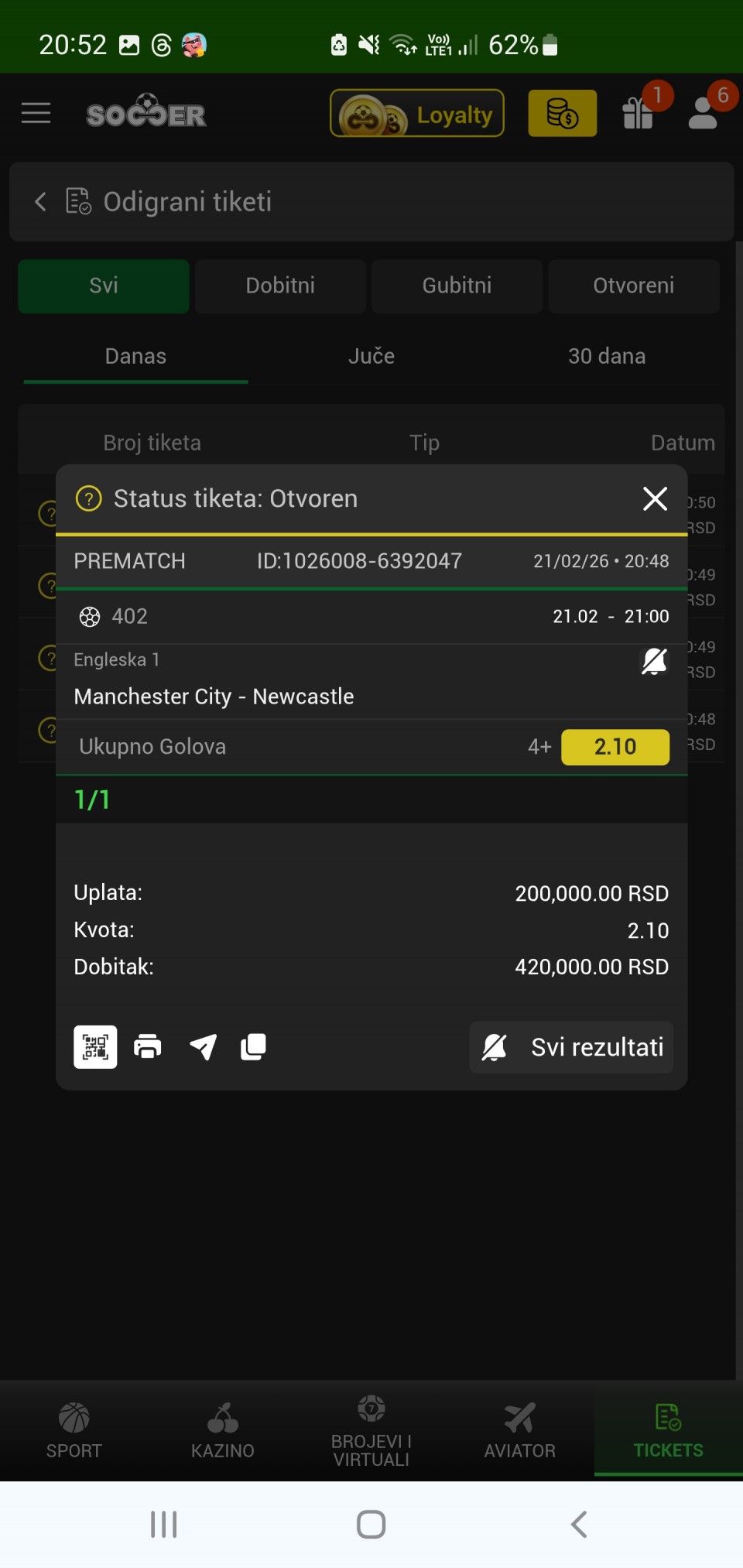
Task: Toggle Svi rezultati notifications
Action: click(x=571, y=1047)
